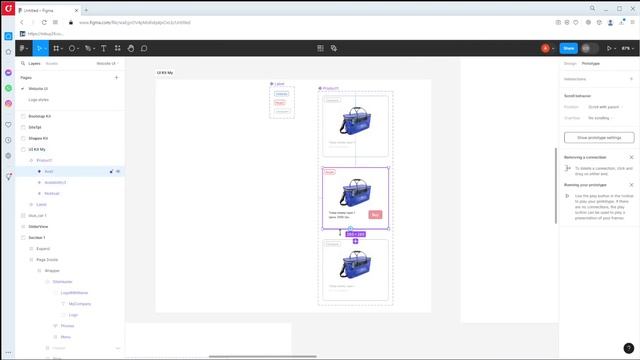Select the Logo styles page
Screen dimensions: 640x360
[38, 100]
